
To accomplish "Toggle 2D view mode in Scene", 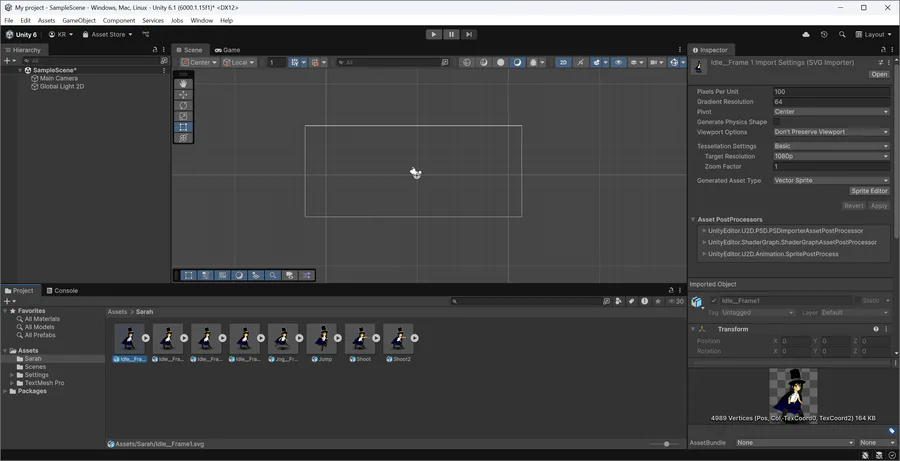I will point(563,63).
